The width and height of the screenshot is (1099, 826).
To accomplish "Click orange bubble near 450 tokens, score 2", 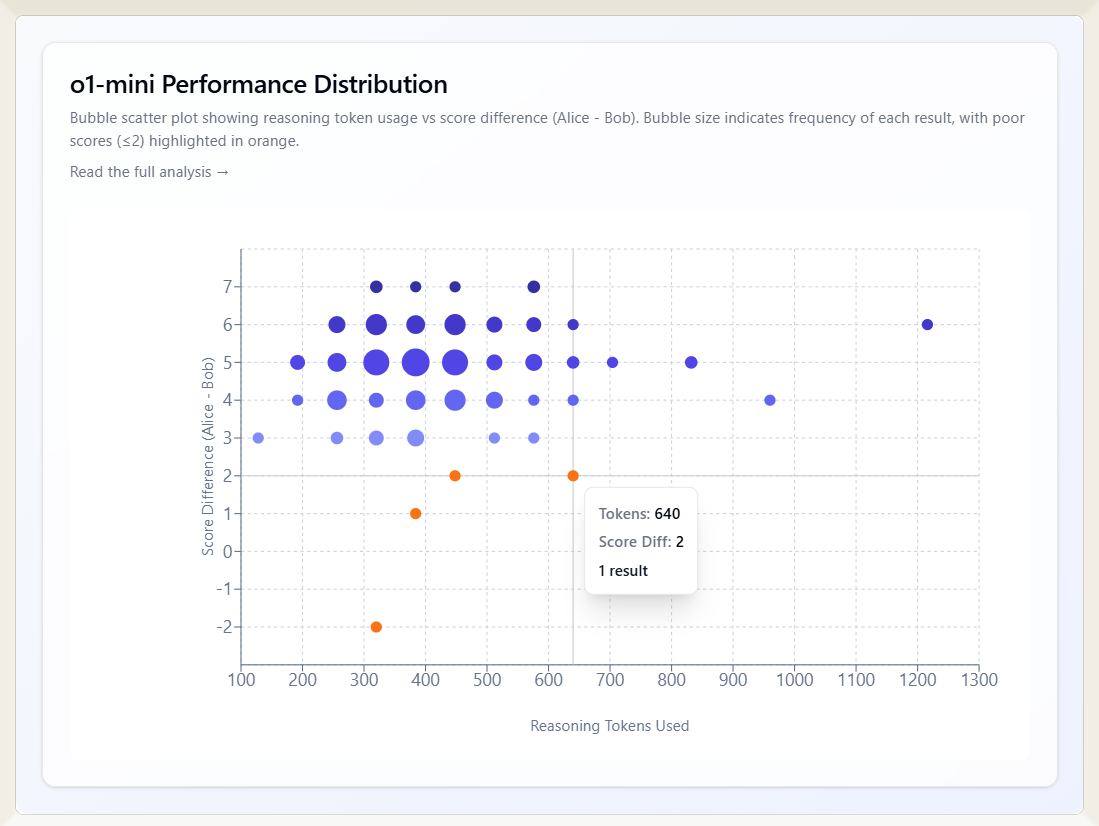I will click(x=455, y=476).
